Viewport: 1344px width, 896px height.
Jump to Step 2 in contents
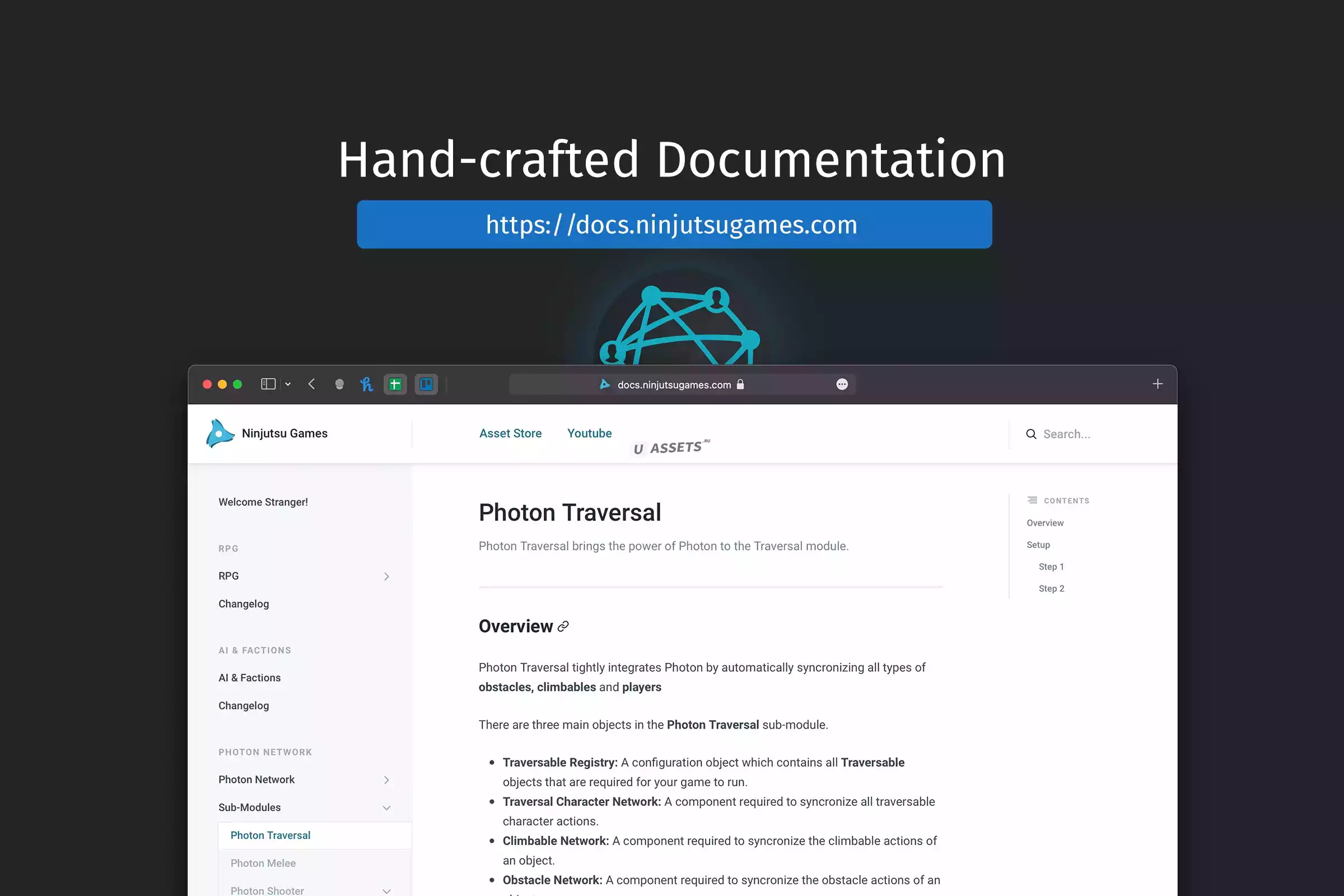point(1051,589)
